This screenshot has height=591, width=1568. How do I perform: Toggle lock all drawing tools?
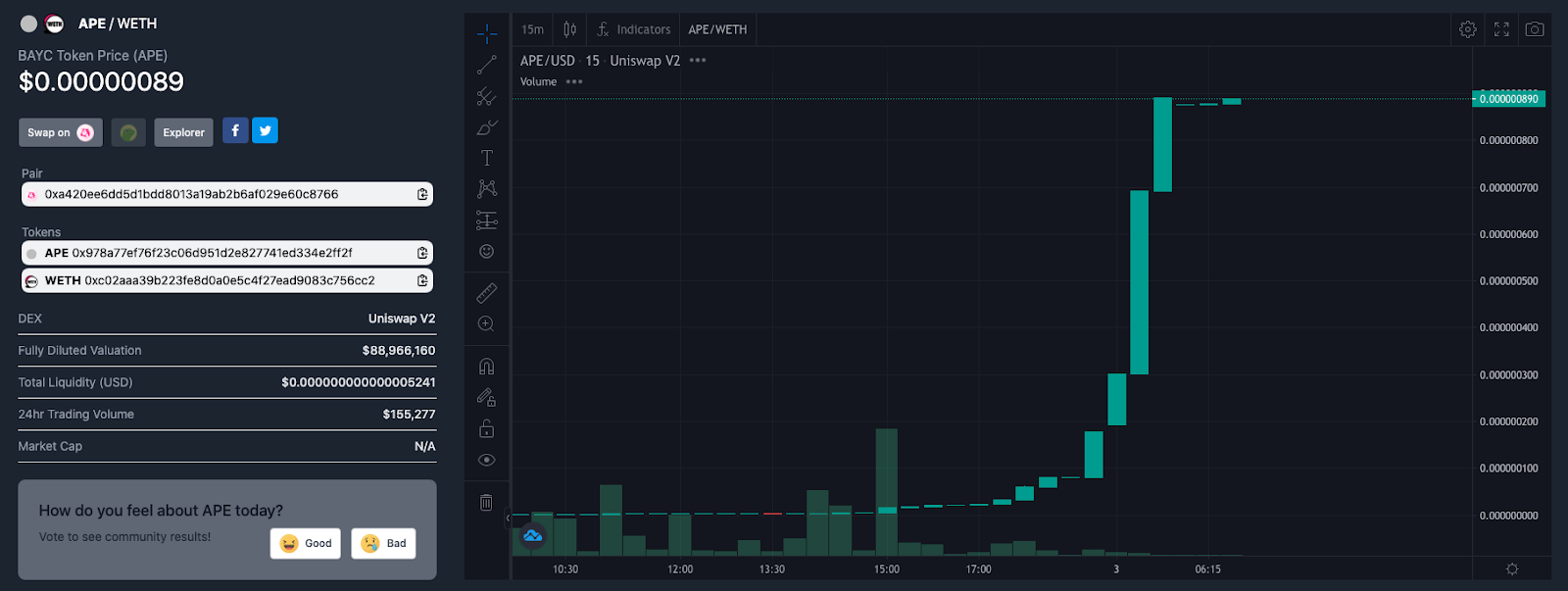[x=487, y=428]
